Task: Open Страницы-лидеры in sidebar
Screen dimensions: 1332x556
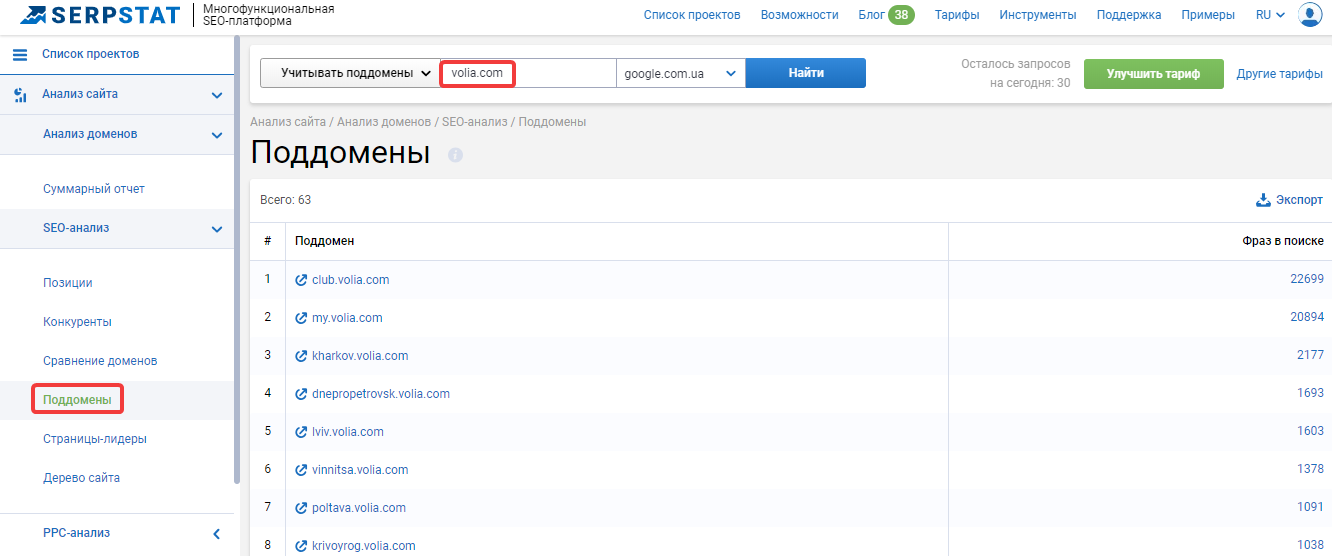Action: click(x=95, y=439)
